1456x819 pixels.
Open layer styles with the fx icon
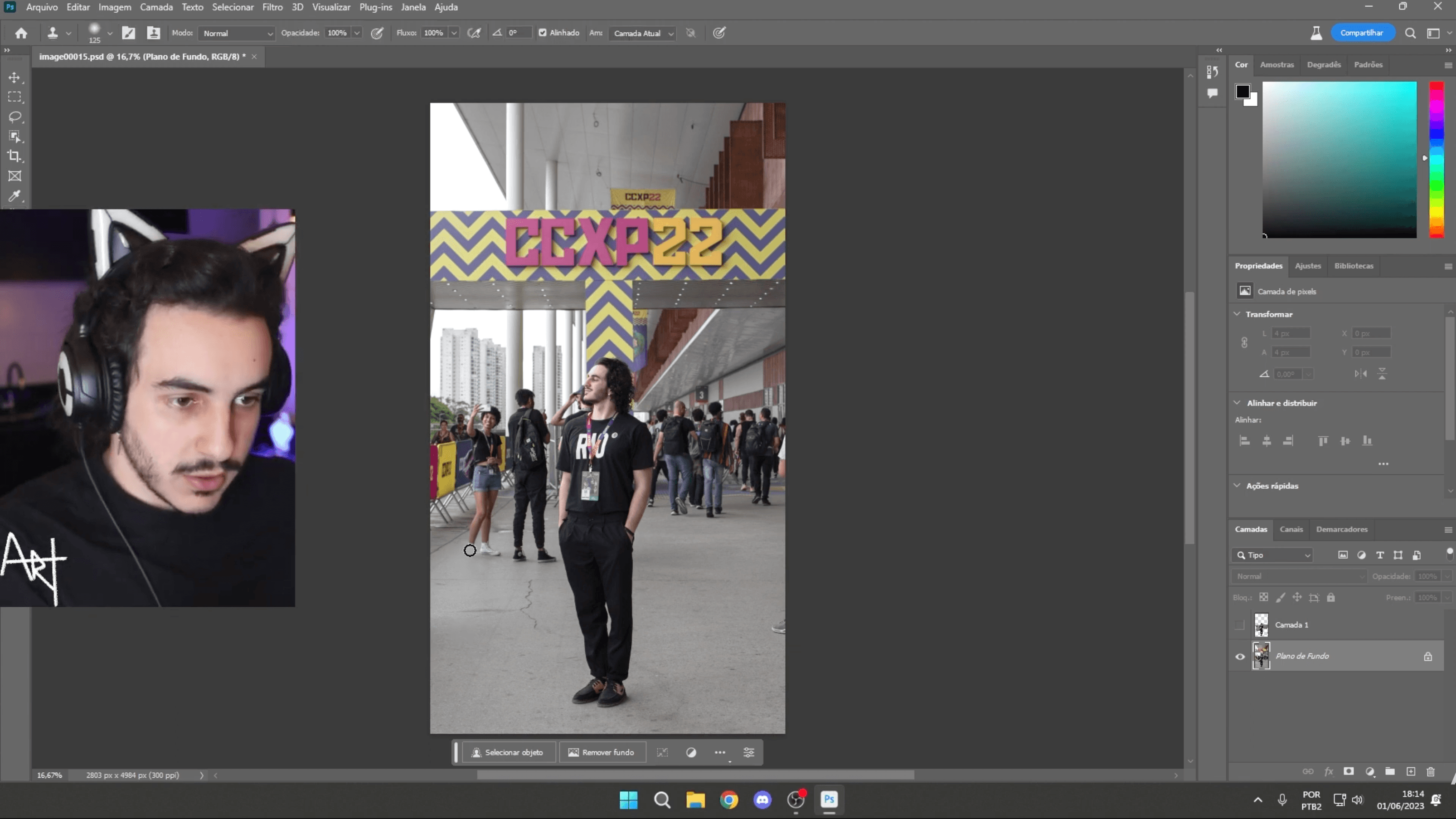coord(1328,772)
